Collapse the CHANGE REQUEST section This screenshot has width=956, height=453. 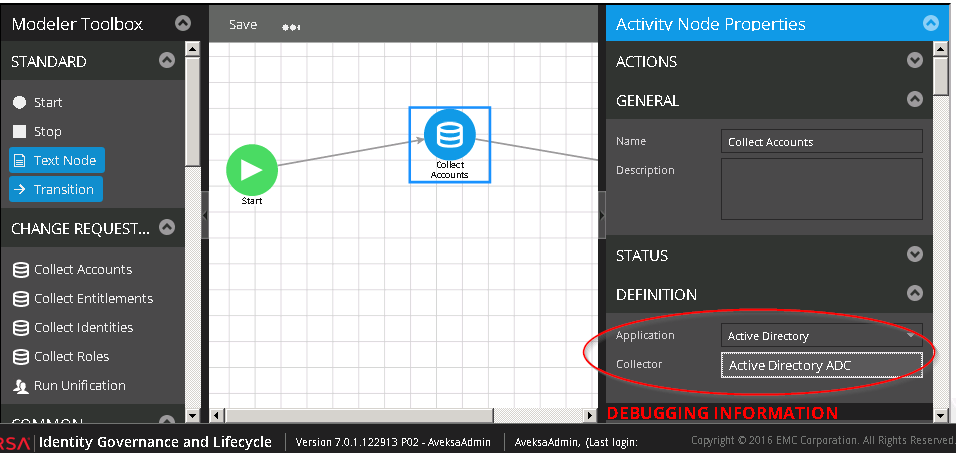point(167,227)
